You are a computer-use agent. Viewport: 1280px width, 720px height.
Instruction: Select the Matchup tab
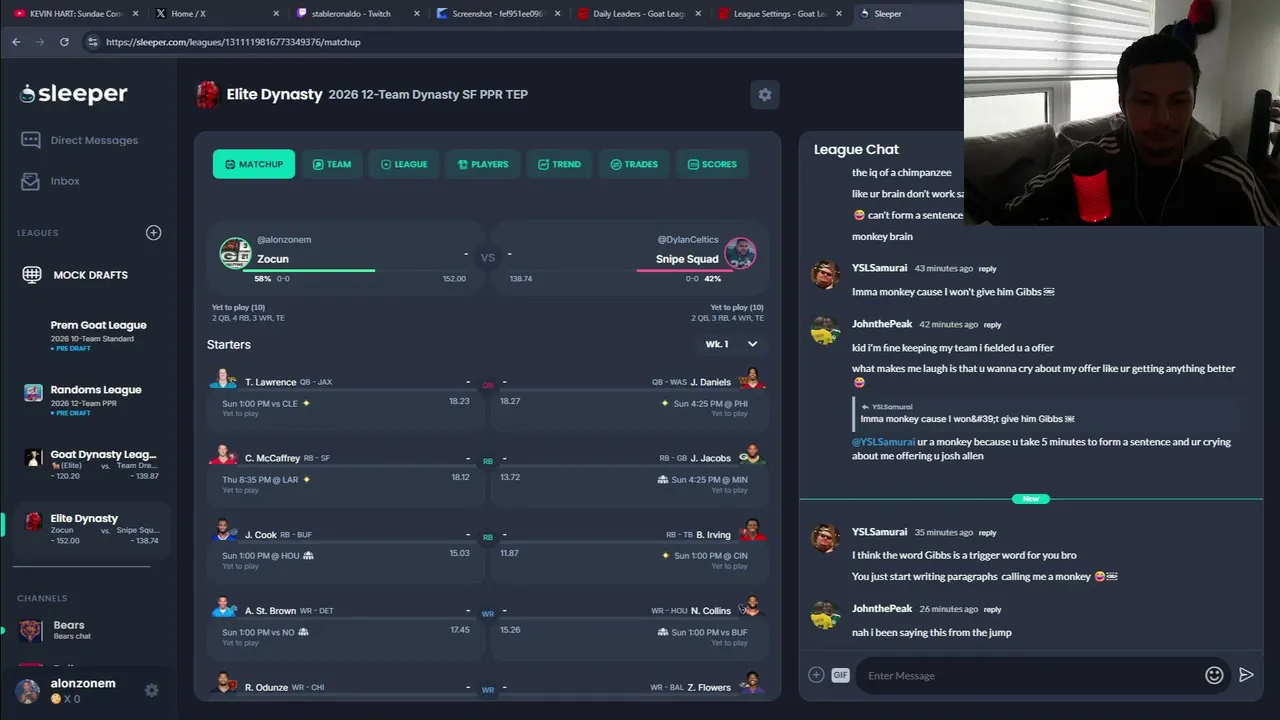point(254,164)
